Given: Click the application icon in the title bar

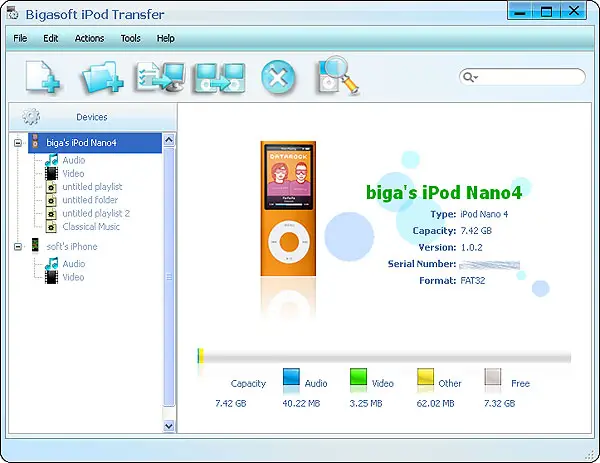Looking at the screenshot, I should click(13, 13).
